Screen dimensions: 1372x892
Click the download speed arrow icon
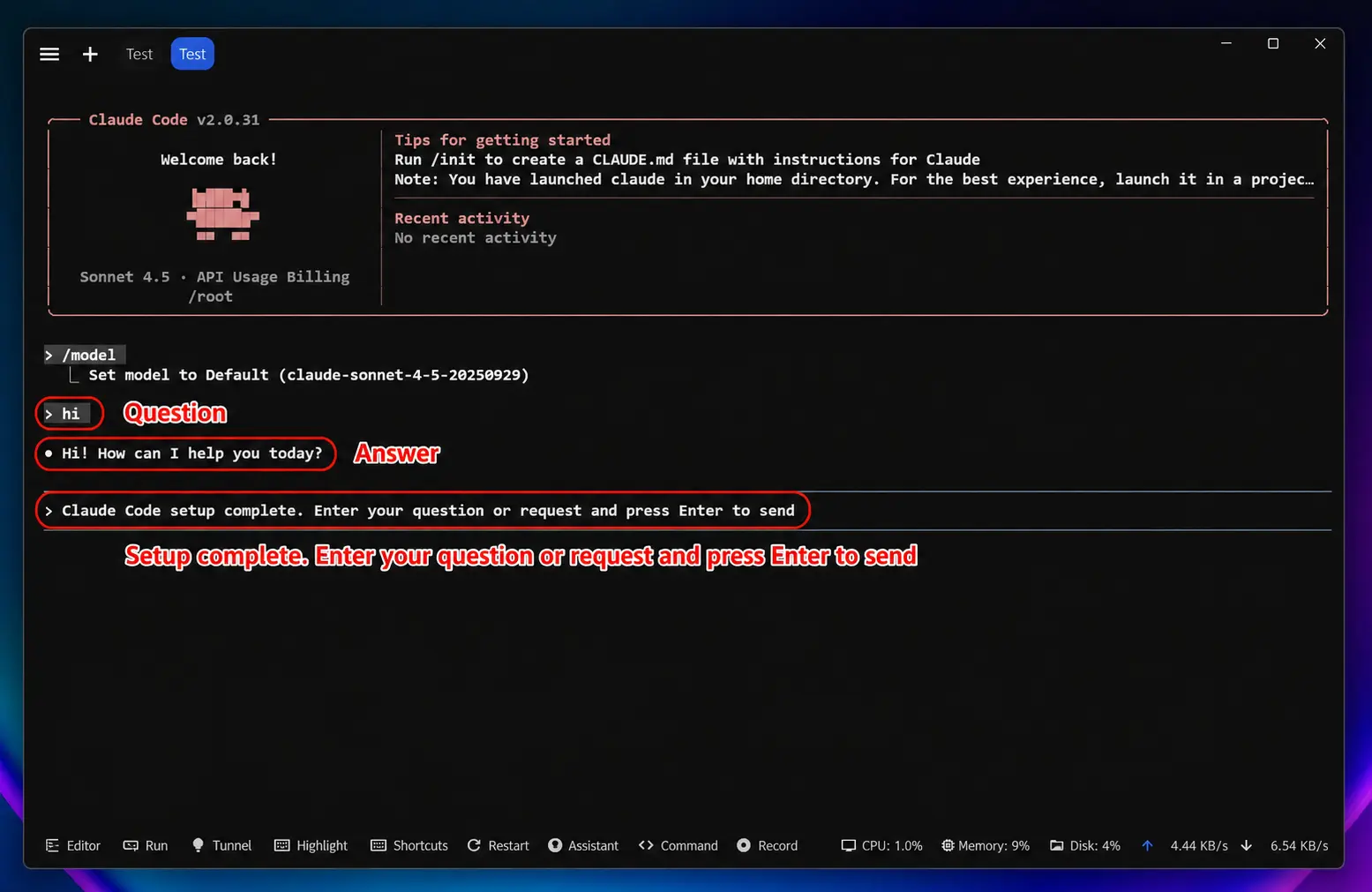[1246, 845]
